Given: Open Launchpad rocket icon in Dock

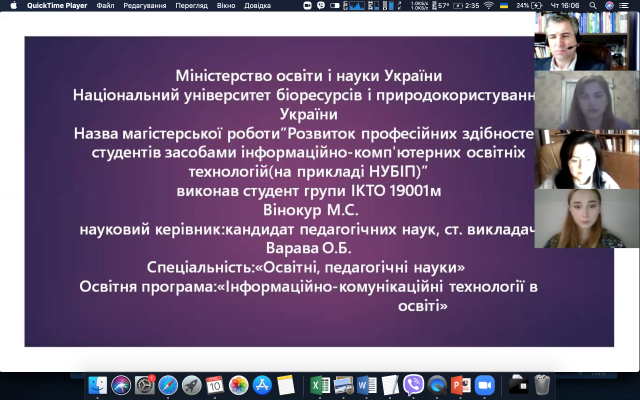Looking at the screenshot, I should pyautogui.click(x=191, y=385).
